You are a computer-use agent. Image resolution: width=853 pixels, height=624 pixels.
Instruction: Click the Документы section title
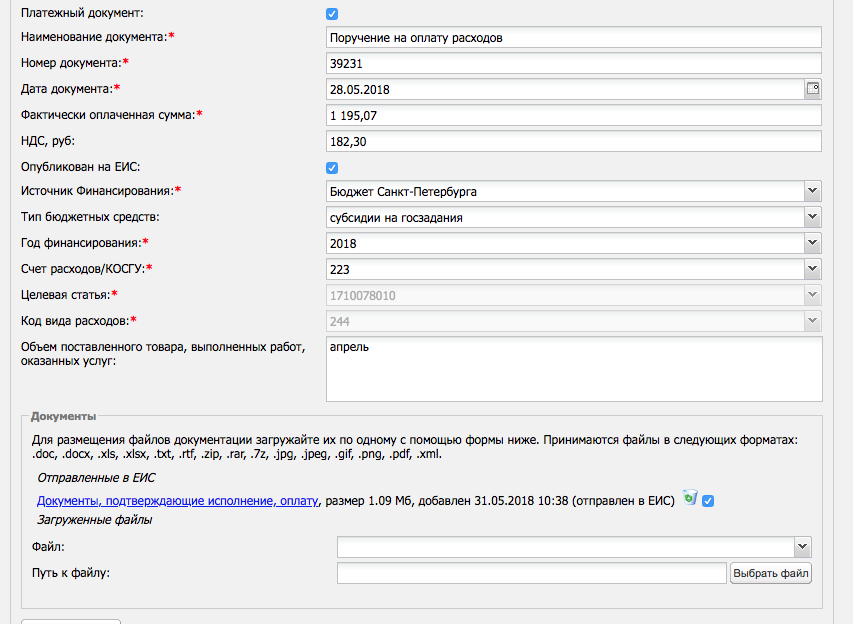coord(63,416)
